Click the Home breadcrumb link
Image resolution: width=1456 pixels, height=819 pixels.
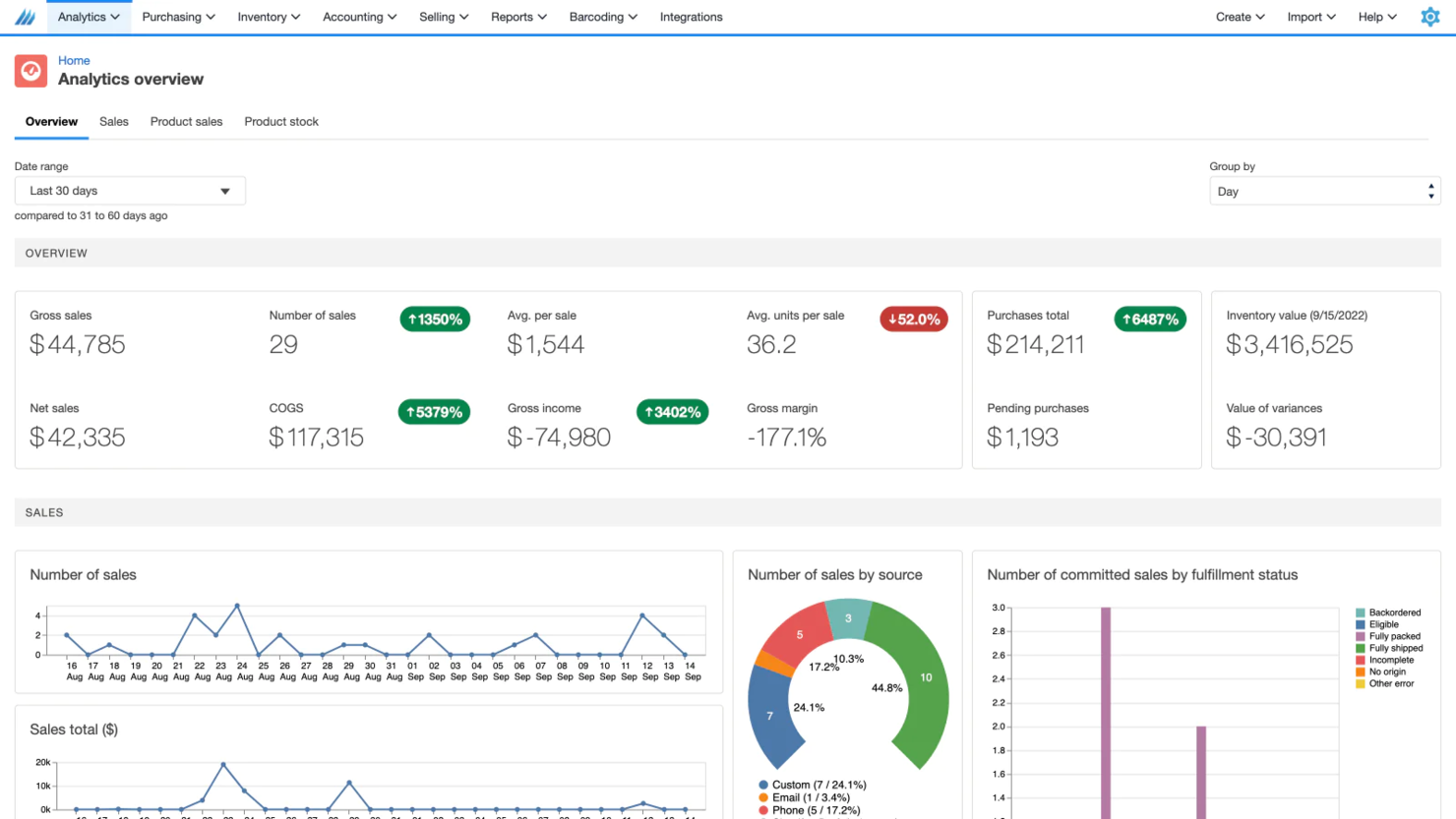click(74, 60)
